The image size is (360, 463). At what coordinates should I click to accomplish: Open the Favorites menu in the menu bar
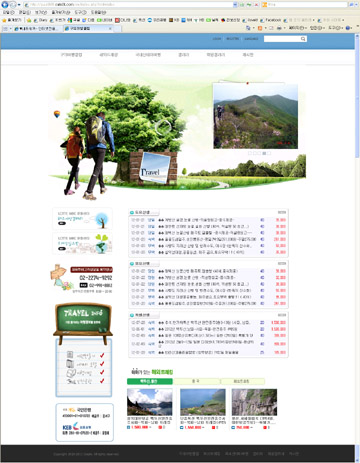pyautogui.click(x=61, y=12)
